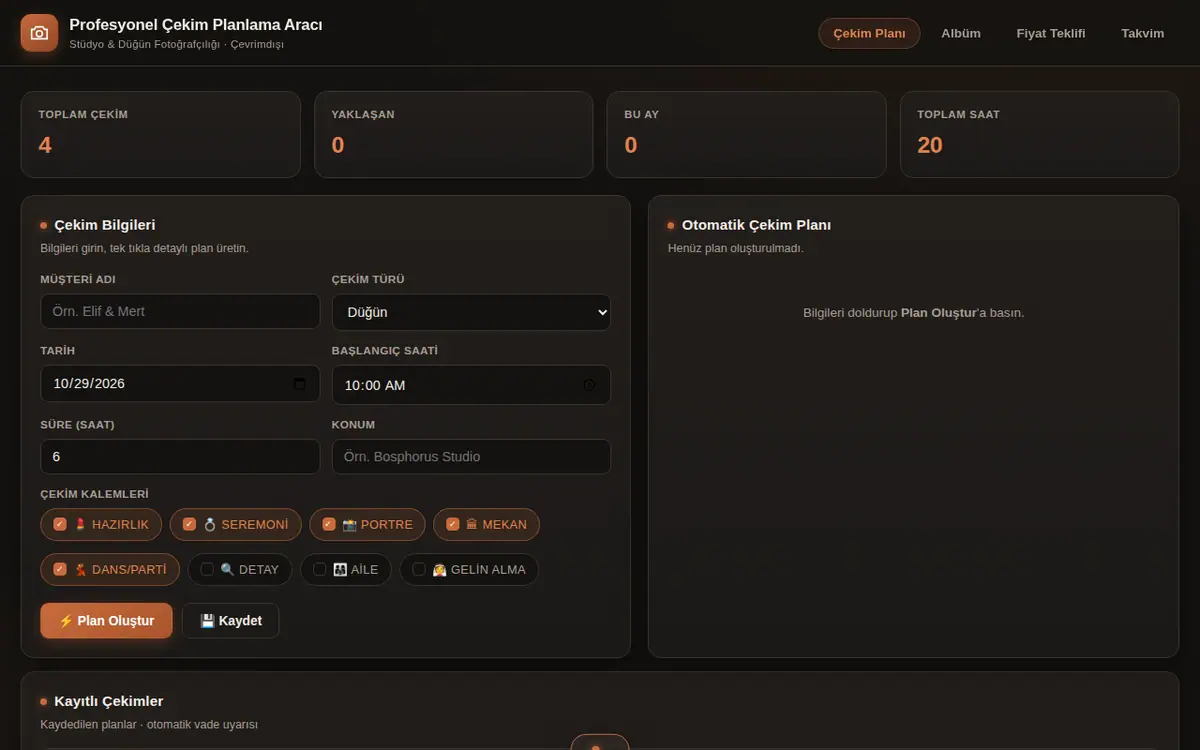Screen dimensions: 1200x750
Task: Open the clock icon in Başlangıç Saati field
Action: 589,385
